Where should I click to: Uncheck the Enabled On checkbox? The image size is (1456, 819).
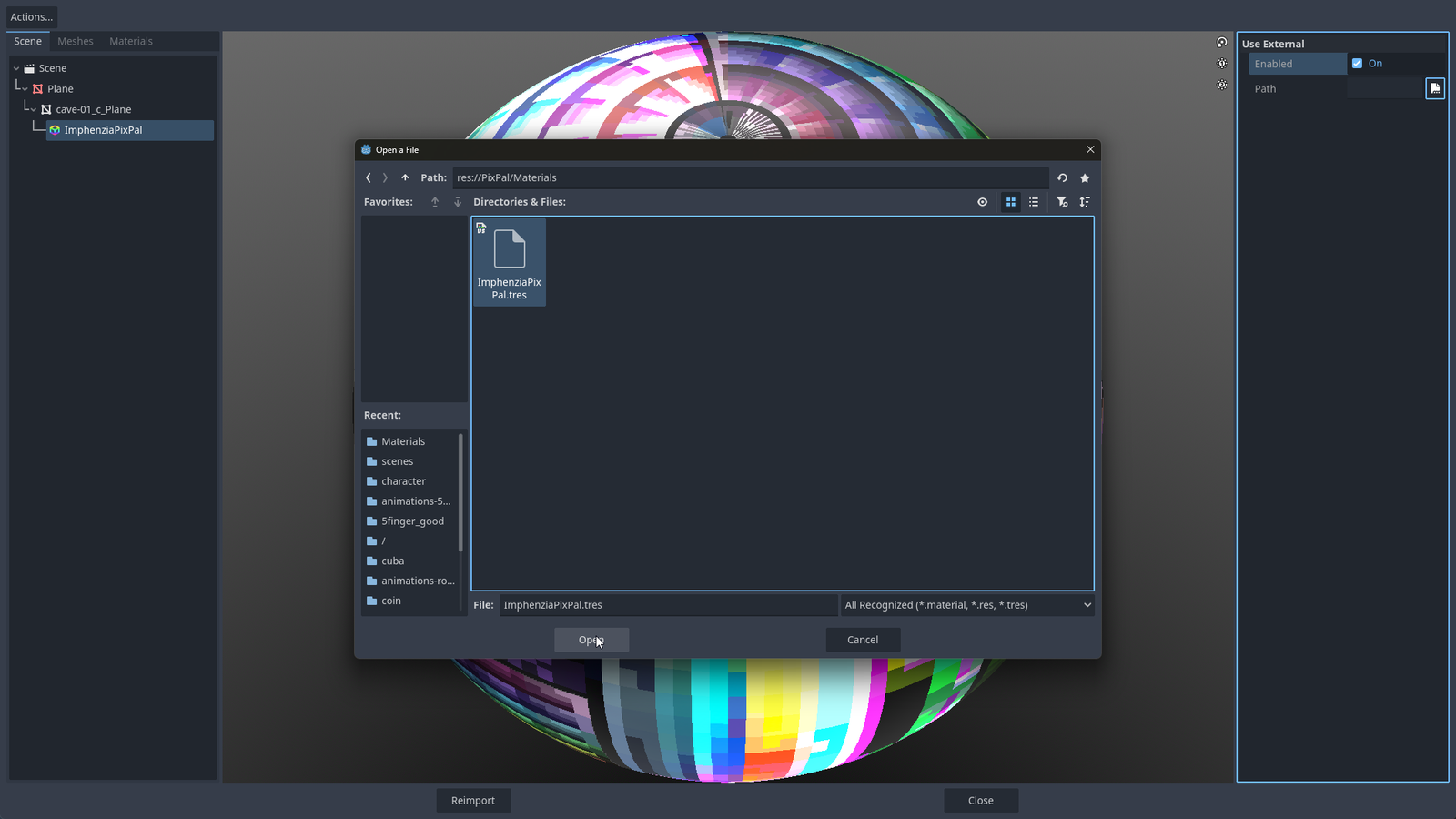pyautogui.click(x=1357, y=64)
